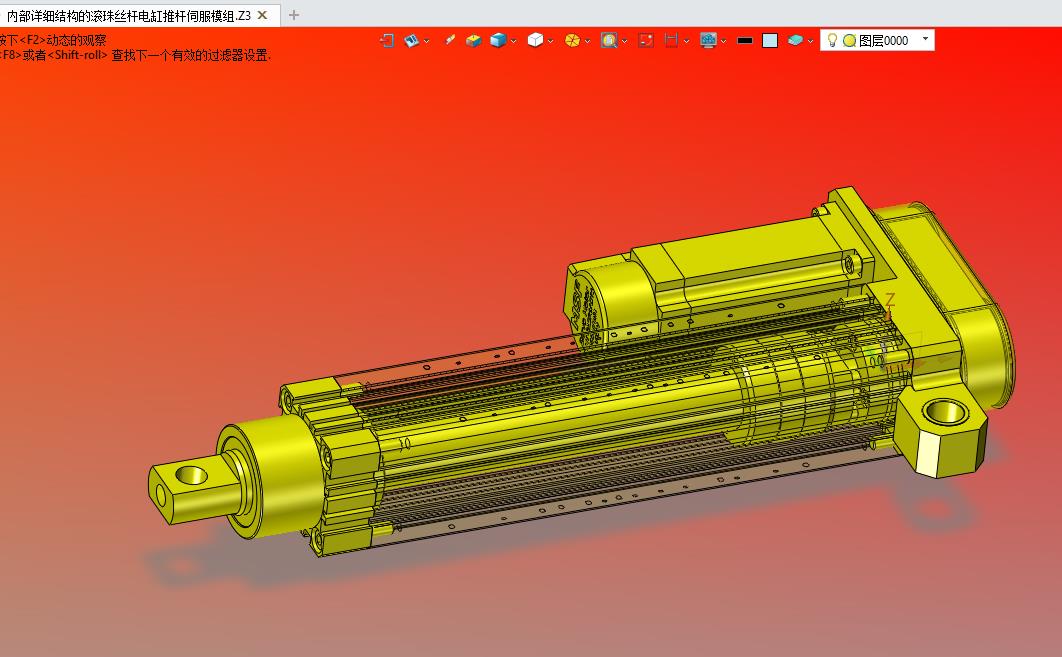This screenshot has width=1062, height=657.
Task: Click the zoom magnifier icon
Action: click(609, 41)
